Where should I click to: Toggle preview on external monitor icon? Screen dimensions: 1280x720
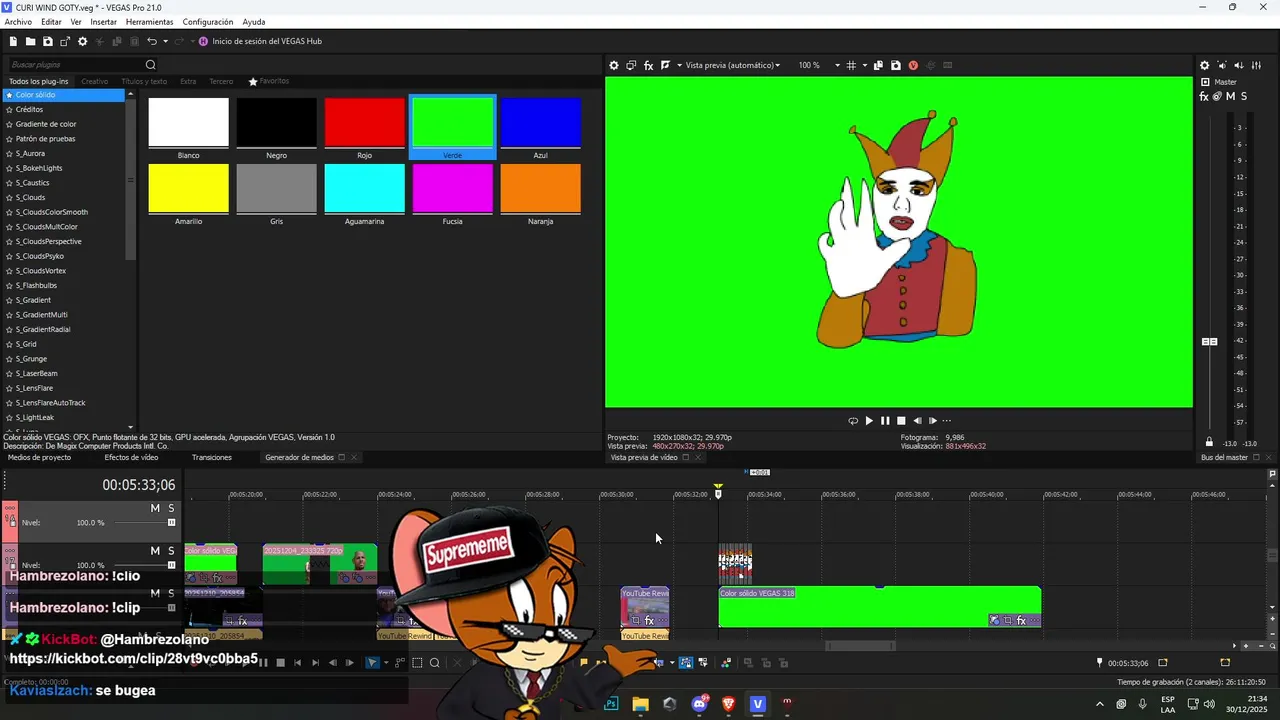pos(631,65)
